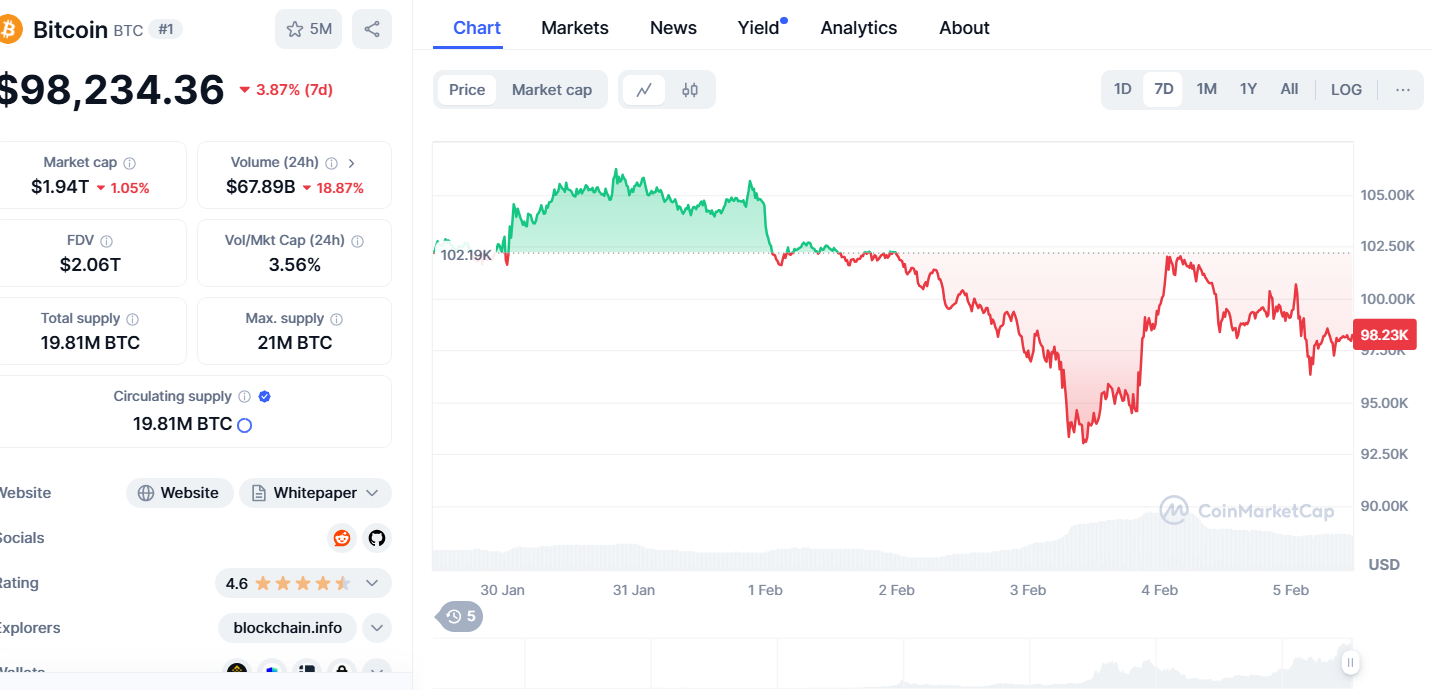1432x690 pixels.
Task: Click the circulating supply info icon
Action: 244,397
